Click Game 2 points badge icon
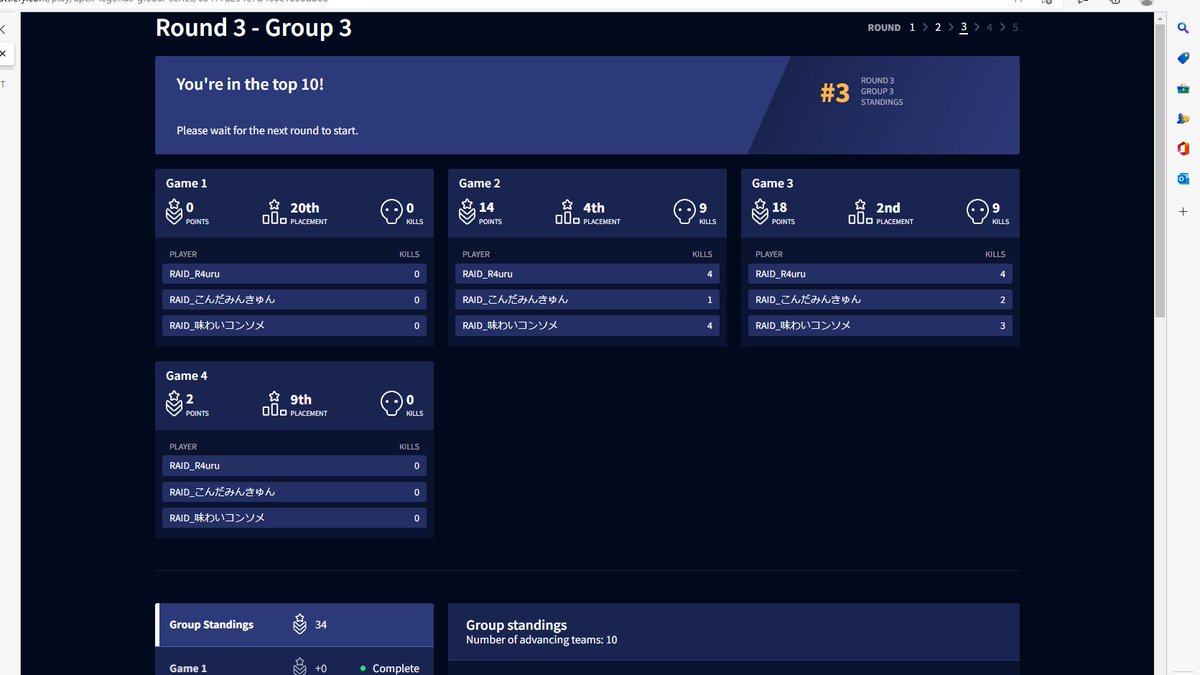 (x=467, y=212)
